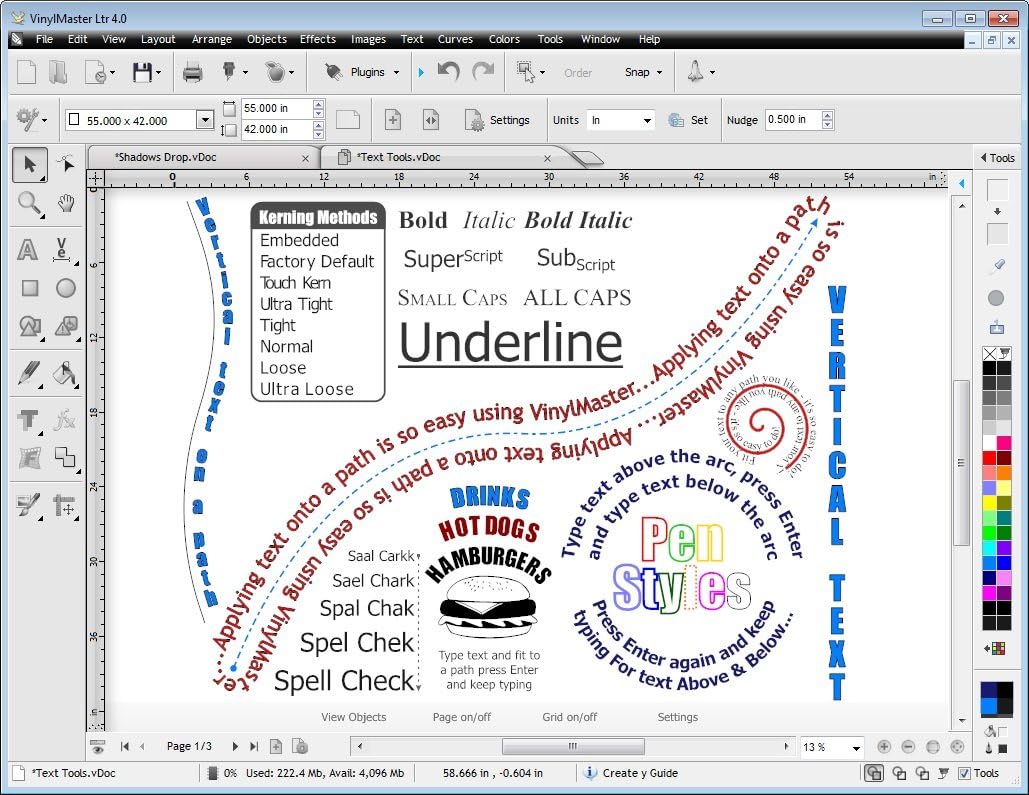Open the 13 % zoom level dropdown

pos(856,747)
